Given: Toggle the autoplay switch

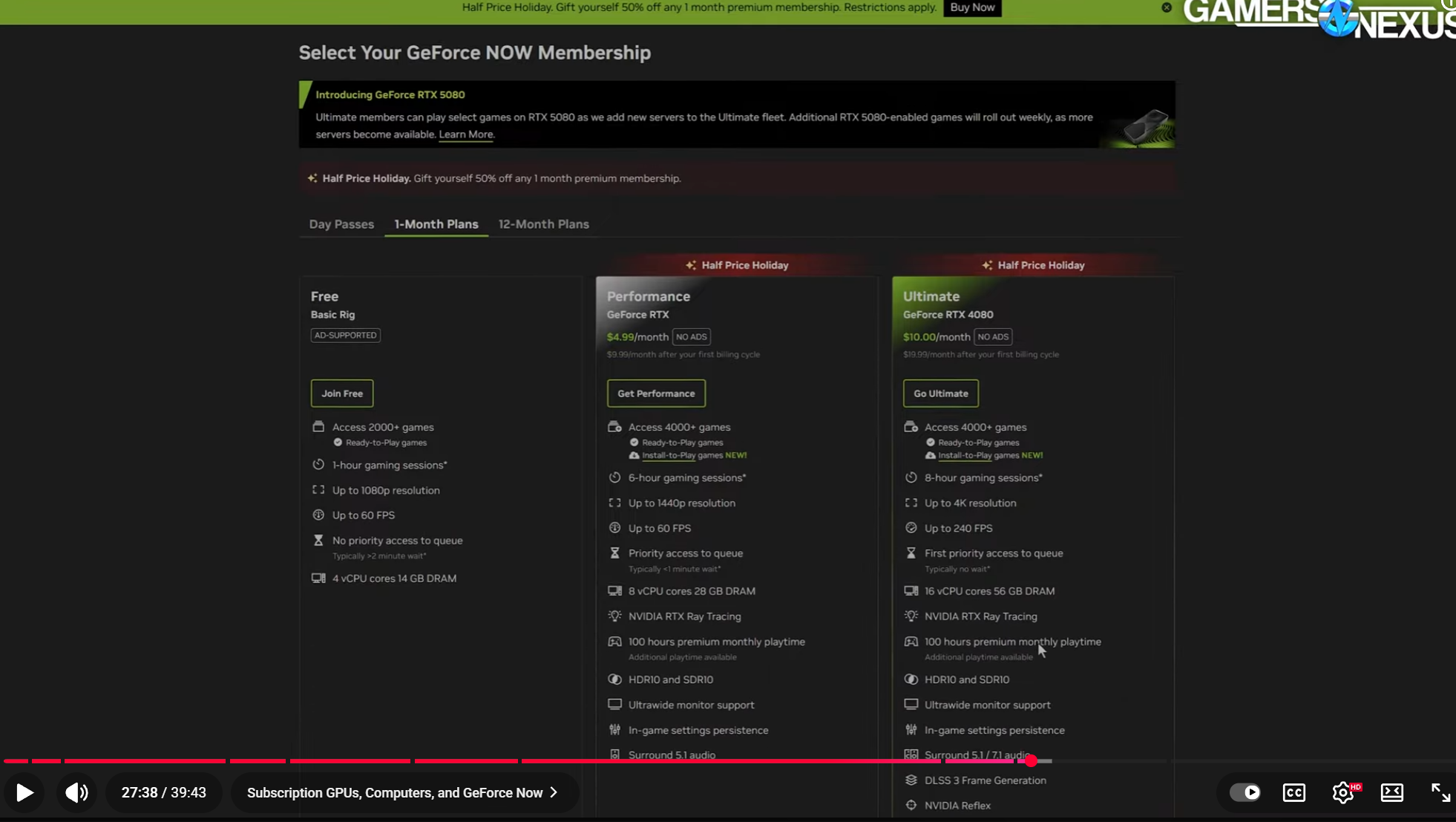Looking at the screenshot, I should point(1245,792).
